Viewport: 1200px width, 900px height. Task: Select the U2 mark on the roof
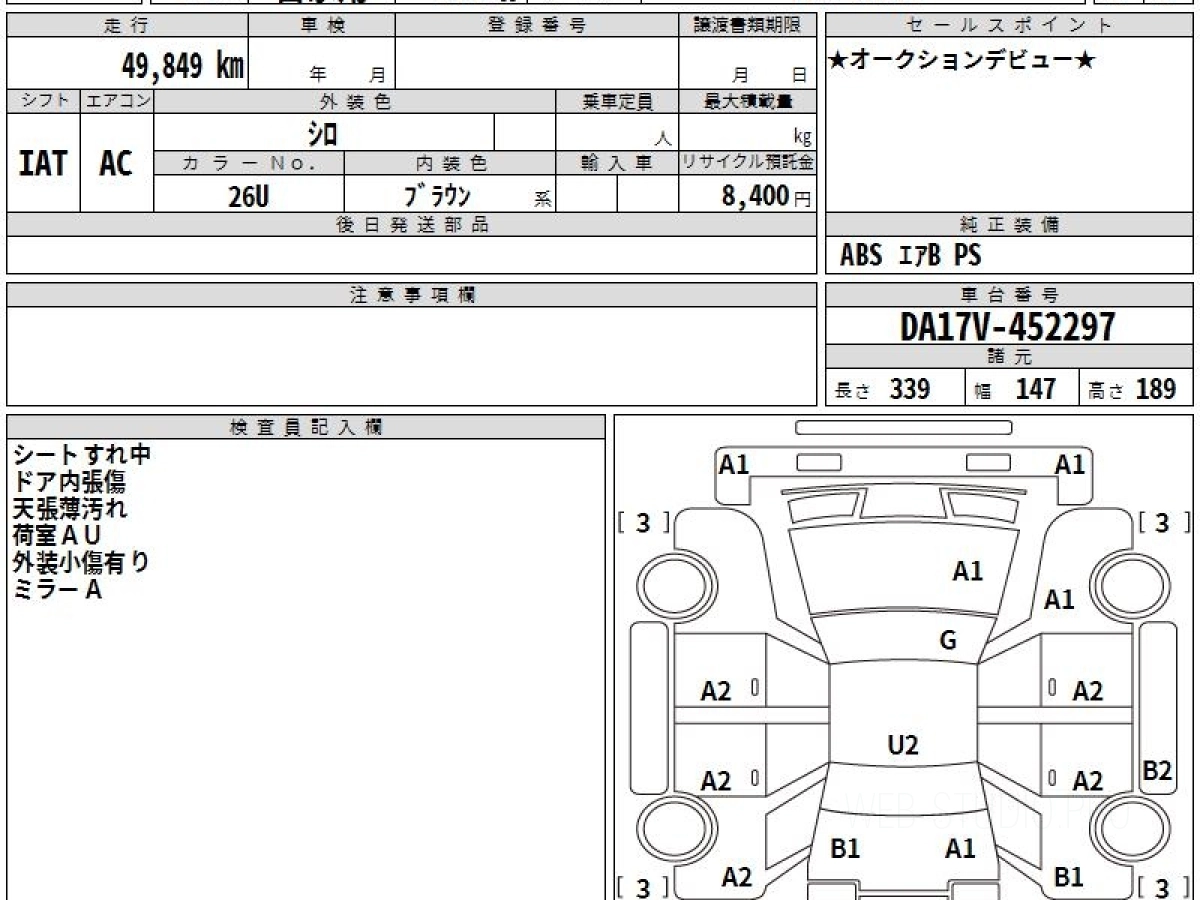pyautogui.click(x=903, y=745)
